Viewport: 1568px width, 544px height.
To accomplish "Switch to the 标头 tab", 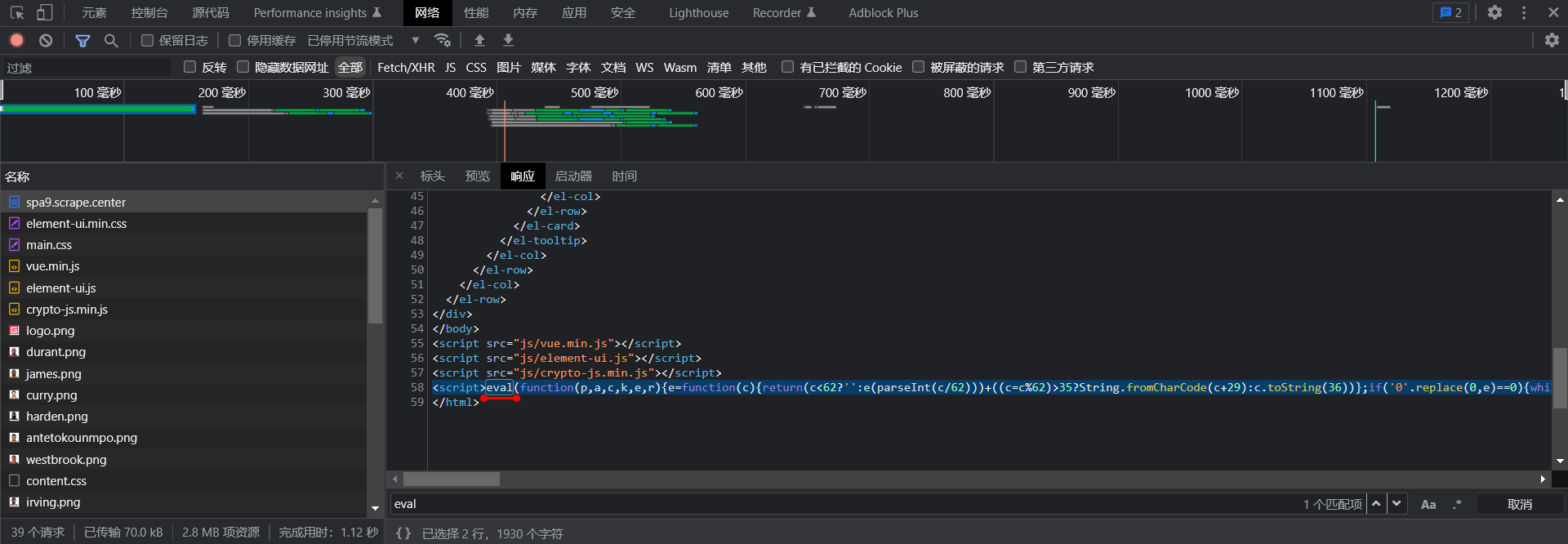I will click(x=432, y=176).
